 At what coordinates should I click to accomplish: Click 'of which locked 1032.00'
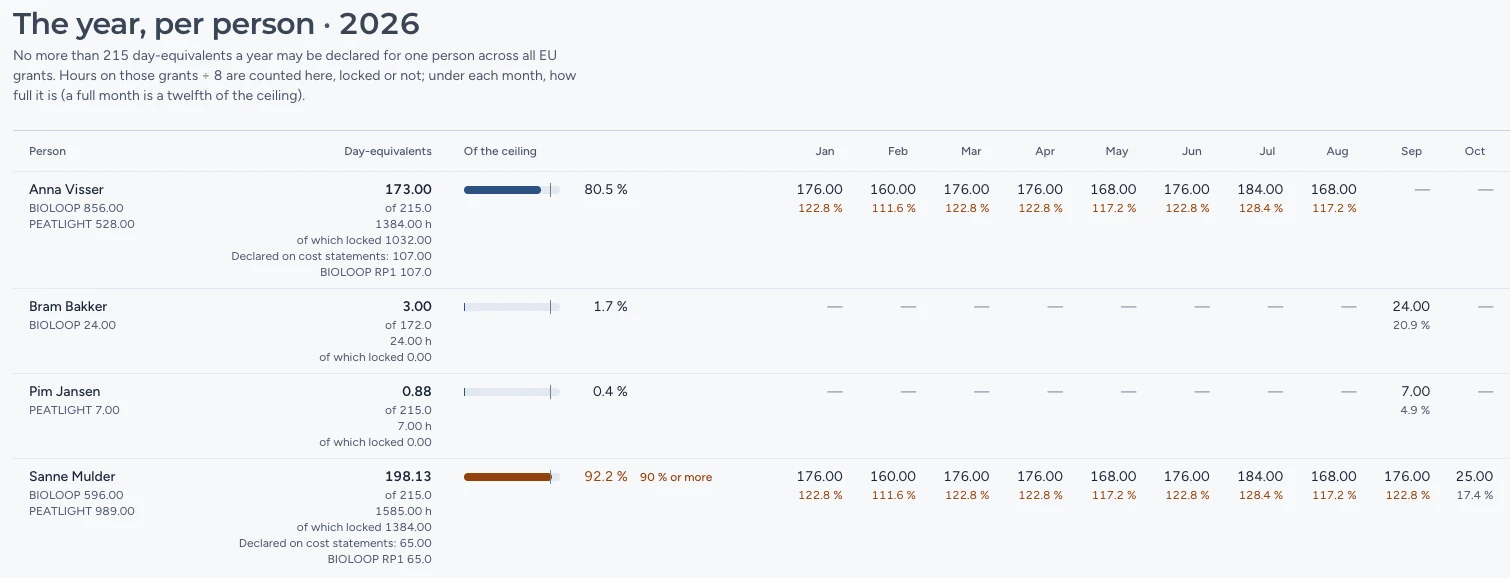pyautogui.click(x=364, y=240)
